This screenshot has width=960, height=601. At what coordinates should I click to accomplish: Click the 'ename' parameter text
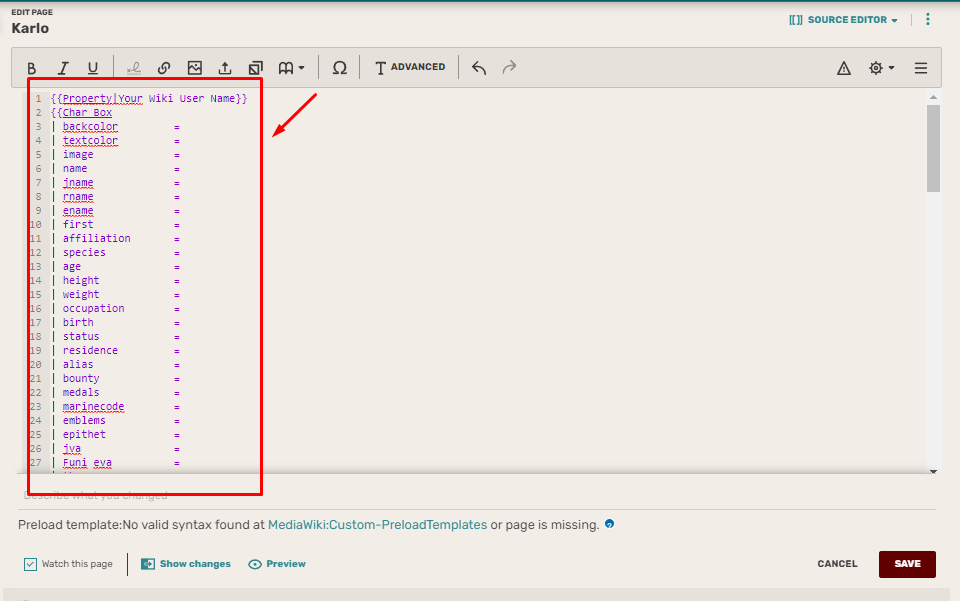(78, 211)
